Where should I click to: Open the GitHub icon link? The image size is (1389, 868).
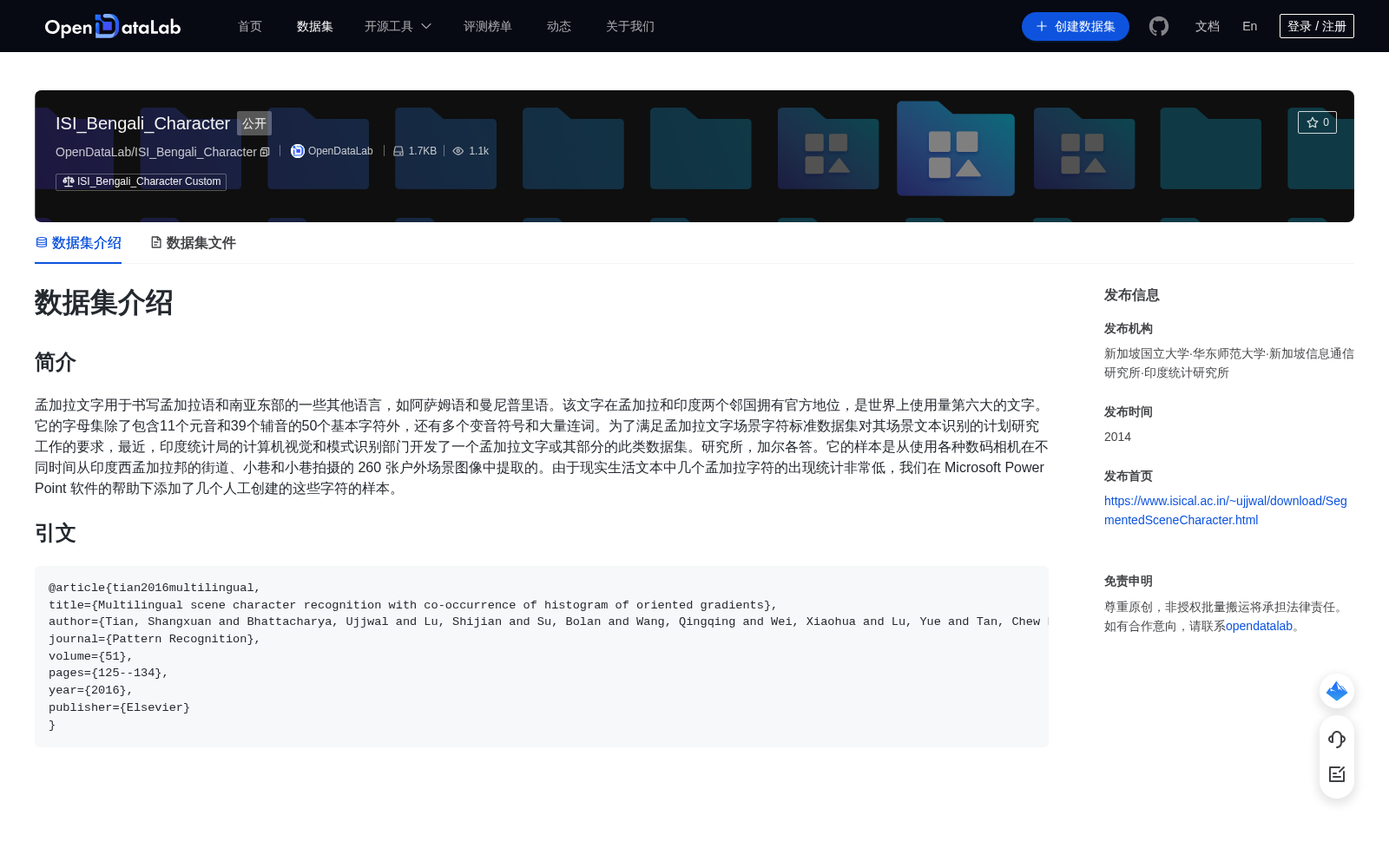coord(1159,26)
